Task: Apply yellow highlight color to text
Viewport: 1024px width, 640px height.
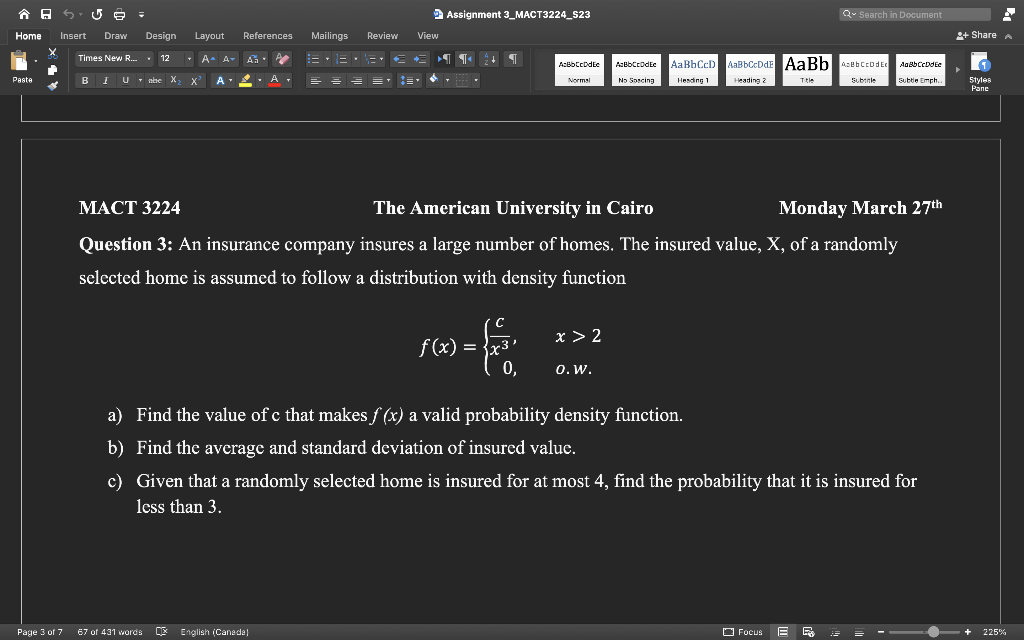Action: point(246,80)
